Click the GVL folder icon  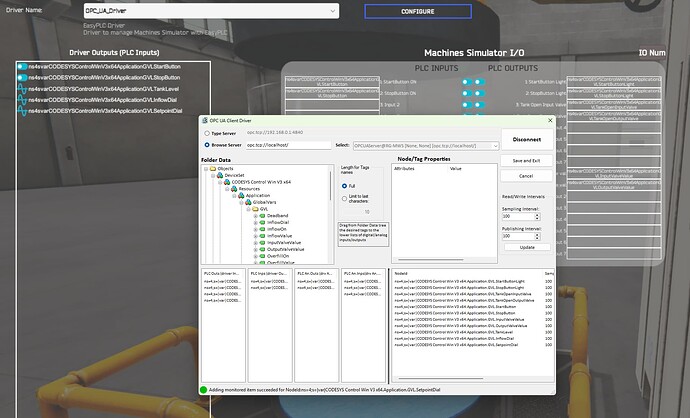[255, 209]
